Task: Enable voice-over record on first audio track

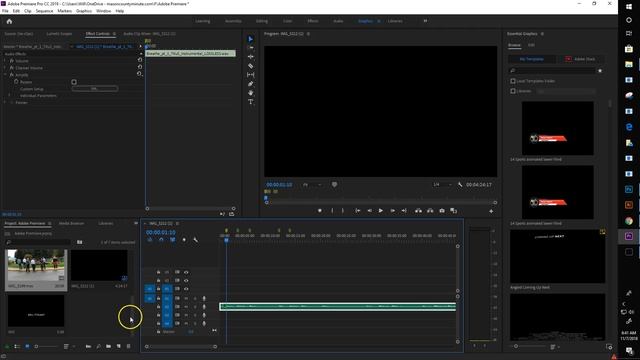Action: point(204,299)
